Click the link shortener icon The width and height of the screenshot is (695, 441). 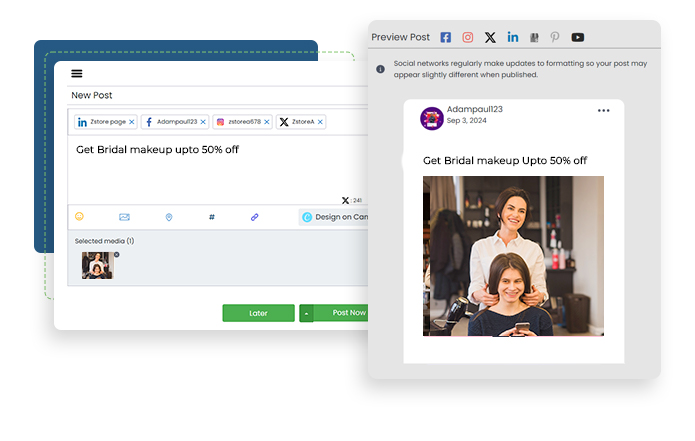pos(255,216)
